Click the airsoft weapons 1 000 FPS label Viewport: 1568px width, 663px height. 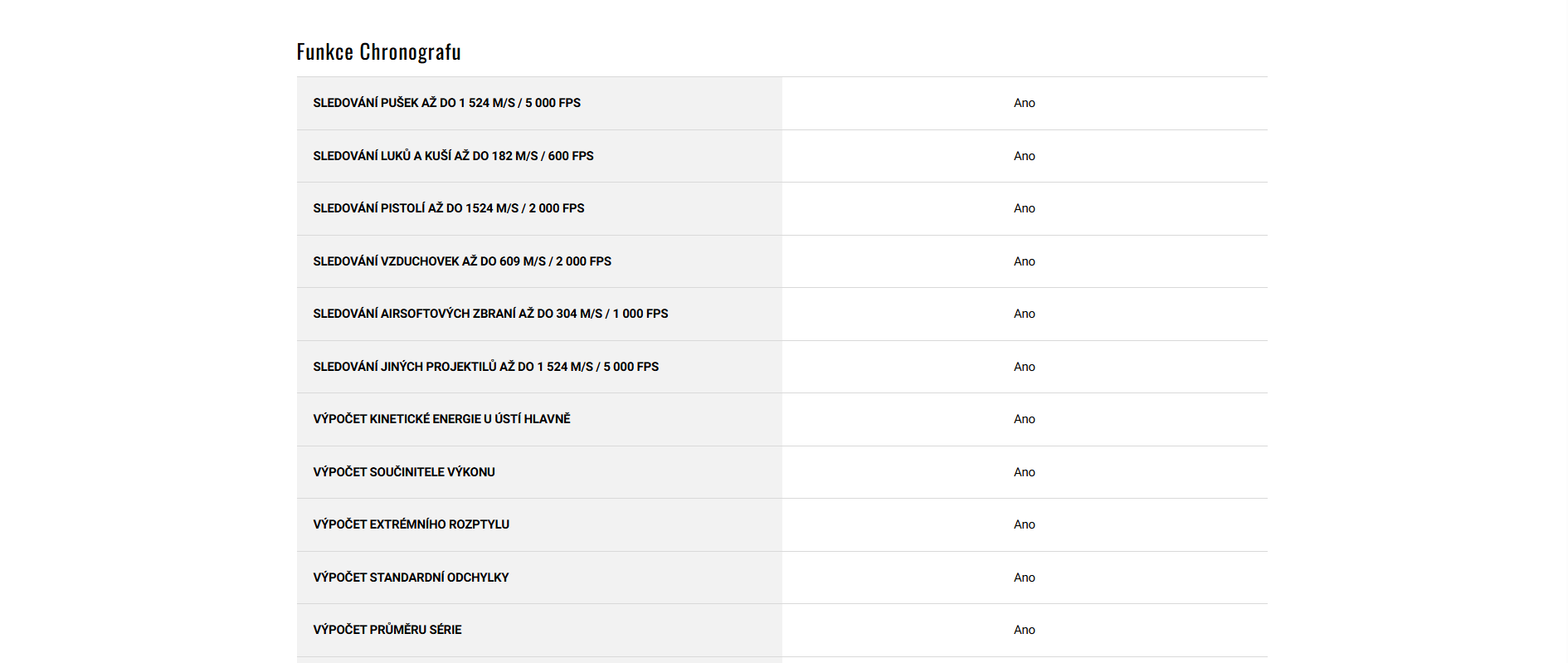pyautogui.click(x=490, y=314)
